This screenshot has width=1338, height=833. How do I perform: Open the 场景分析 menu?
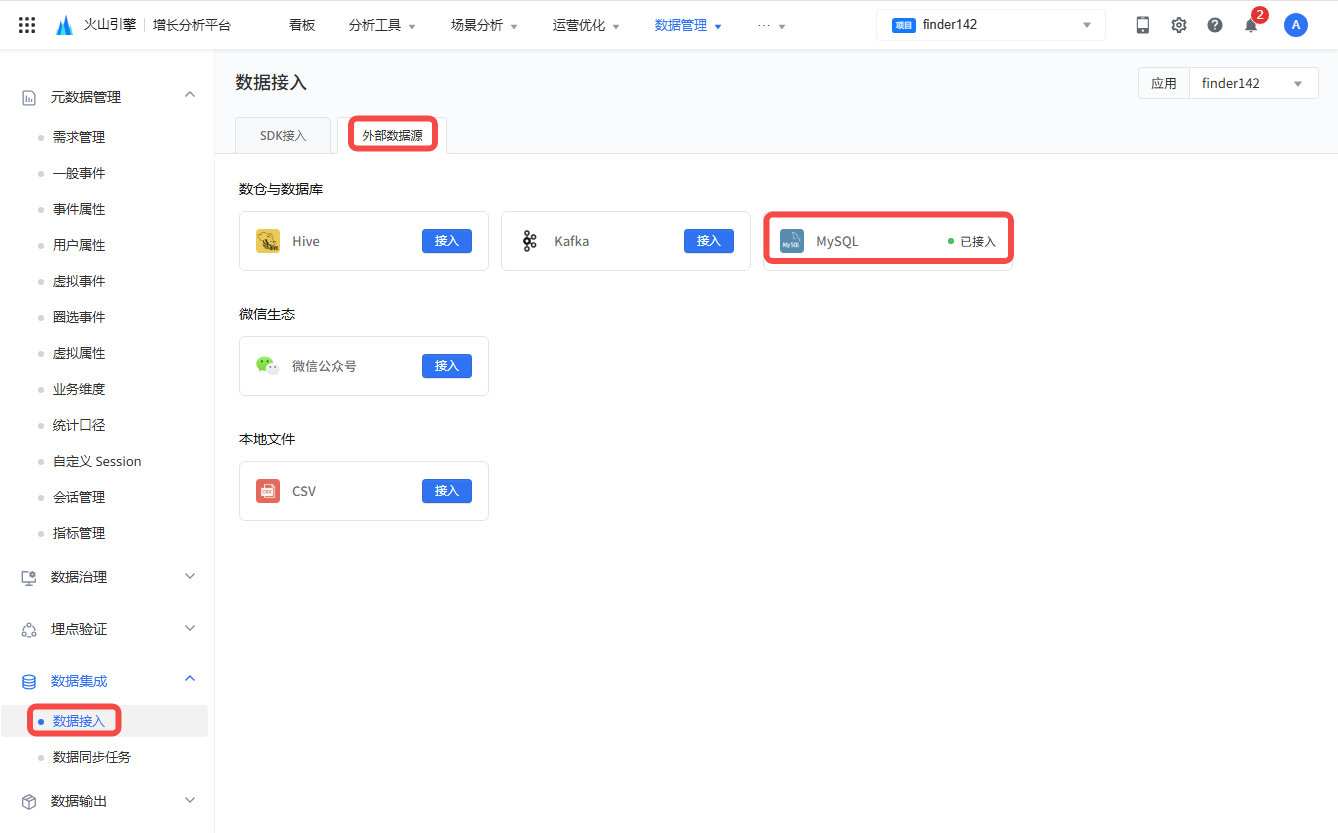pos(485,25)
